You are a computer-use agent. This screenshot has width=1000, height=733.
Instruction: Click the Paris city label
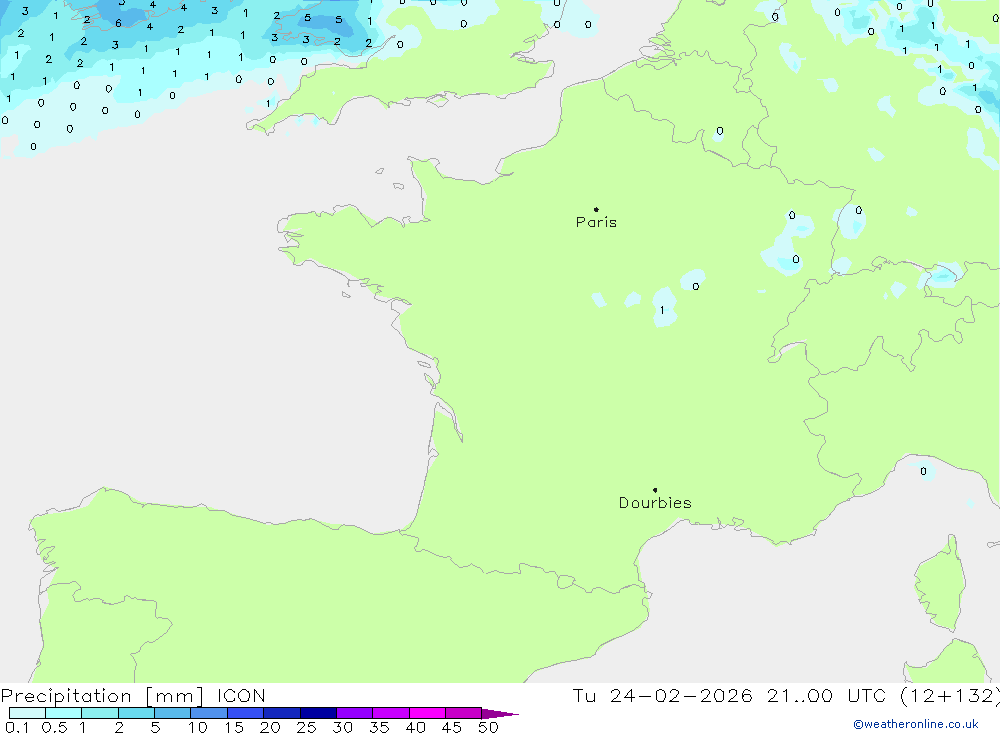coord(596,222)
